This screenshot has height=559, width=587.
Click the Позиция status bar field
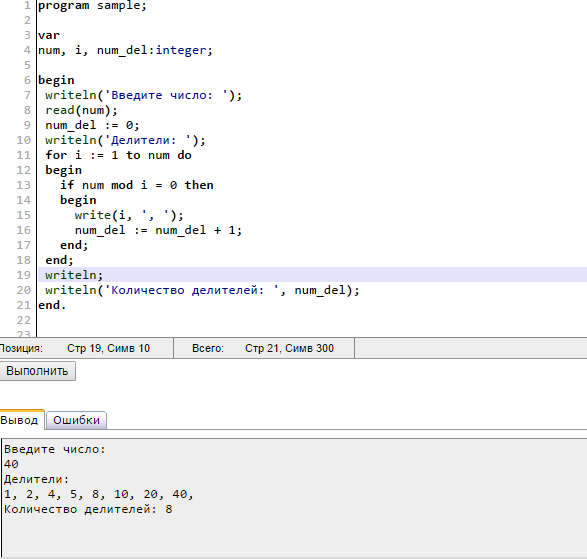click(x=86, y=348)
